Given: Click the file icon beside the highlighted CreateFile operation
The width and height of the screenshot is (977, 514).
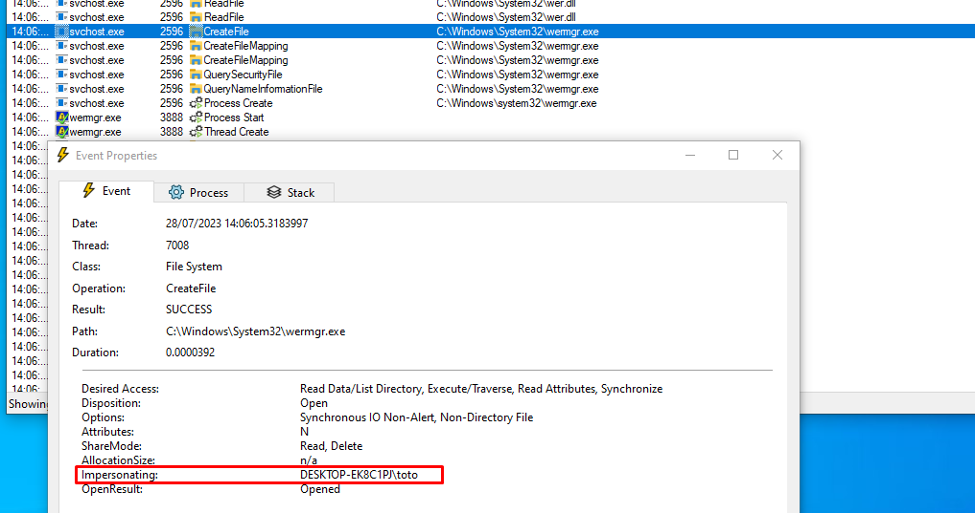Looking at the screenshot, I should click(x=196, y=31).
